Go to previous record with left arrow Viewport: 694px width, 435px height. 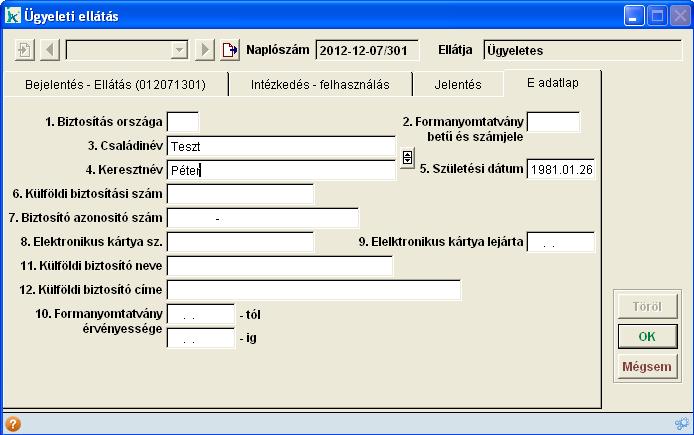click(x=50, y=50)
